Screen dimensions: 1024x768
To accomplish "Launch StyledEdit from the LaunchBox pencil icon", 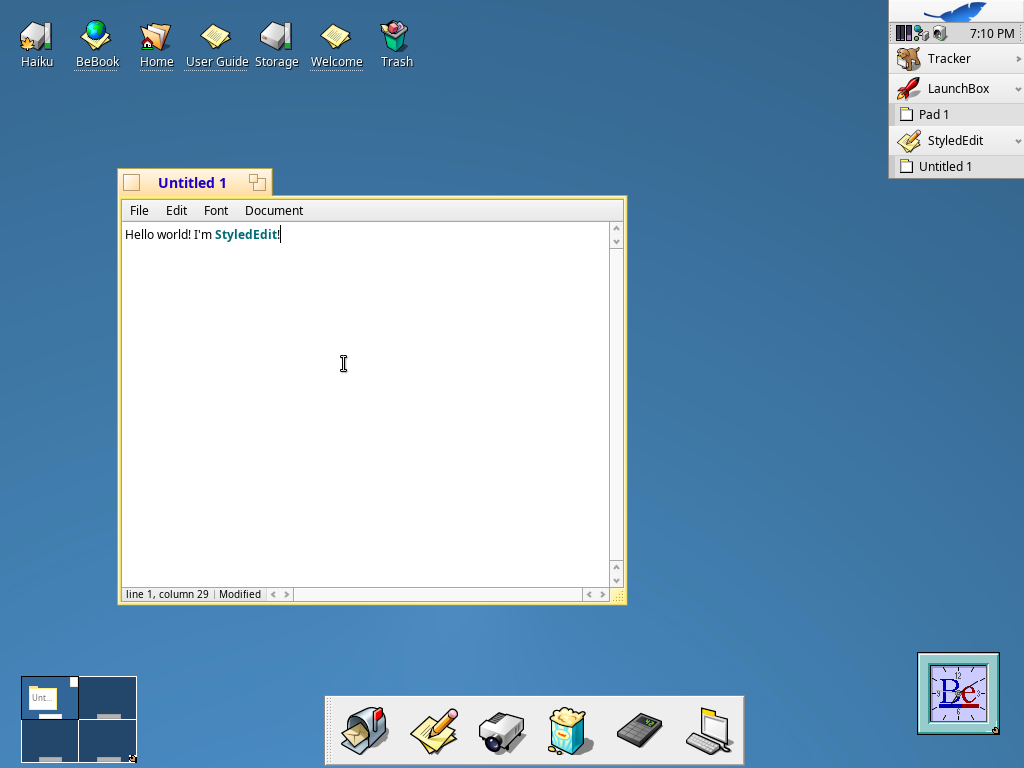I will click(434, 730).
